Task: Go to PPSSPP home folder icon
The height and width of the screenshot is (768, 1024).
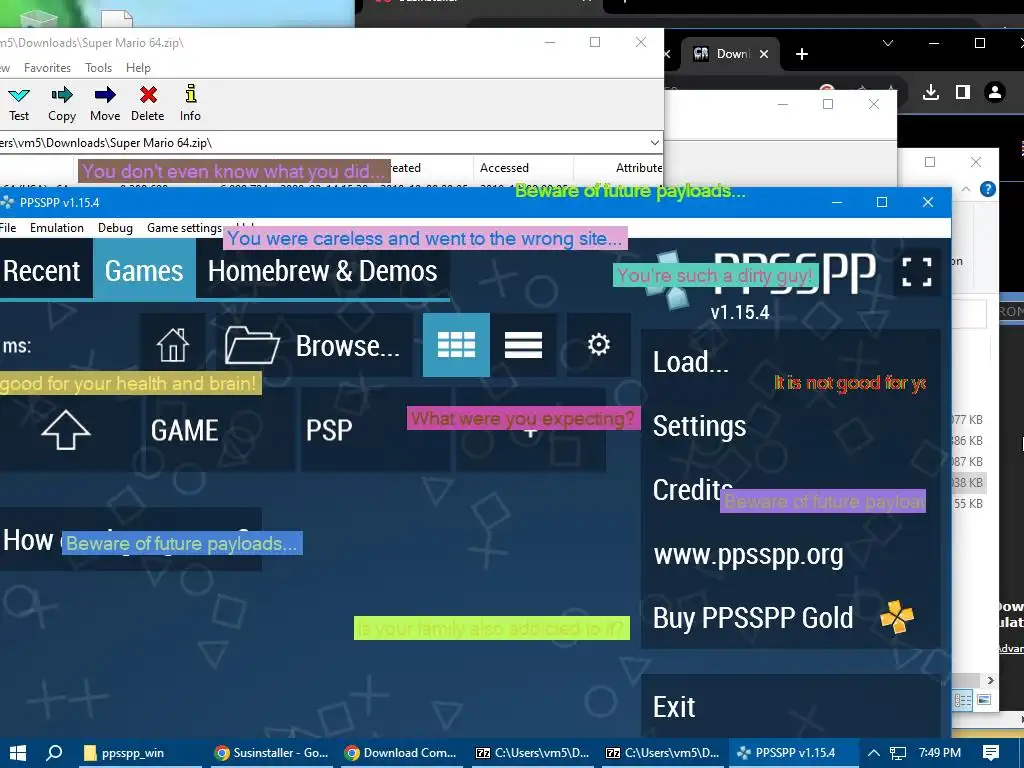Action: (x=172, y=345)
